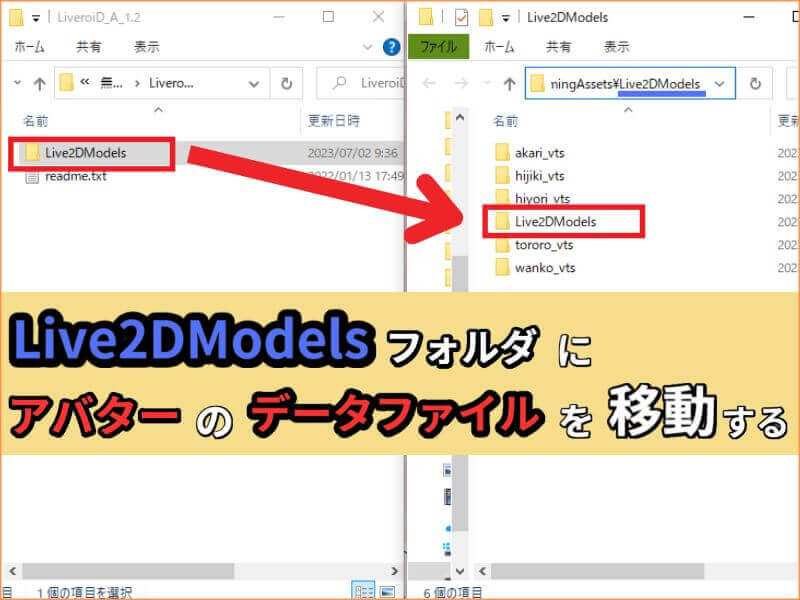Image resolution: width=800 pixels, height=600 pixels.
Task: Expand the ribbon in the LiveroiD_A_1.2 window
Action: pos(367,47)
